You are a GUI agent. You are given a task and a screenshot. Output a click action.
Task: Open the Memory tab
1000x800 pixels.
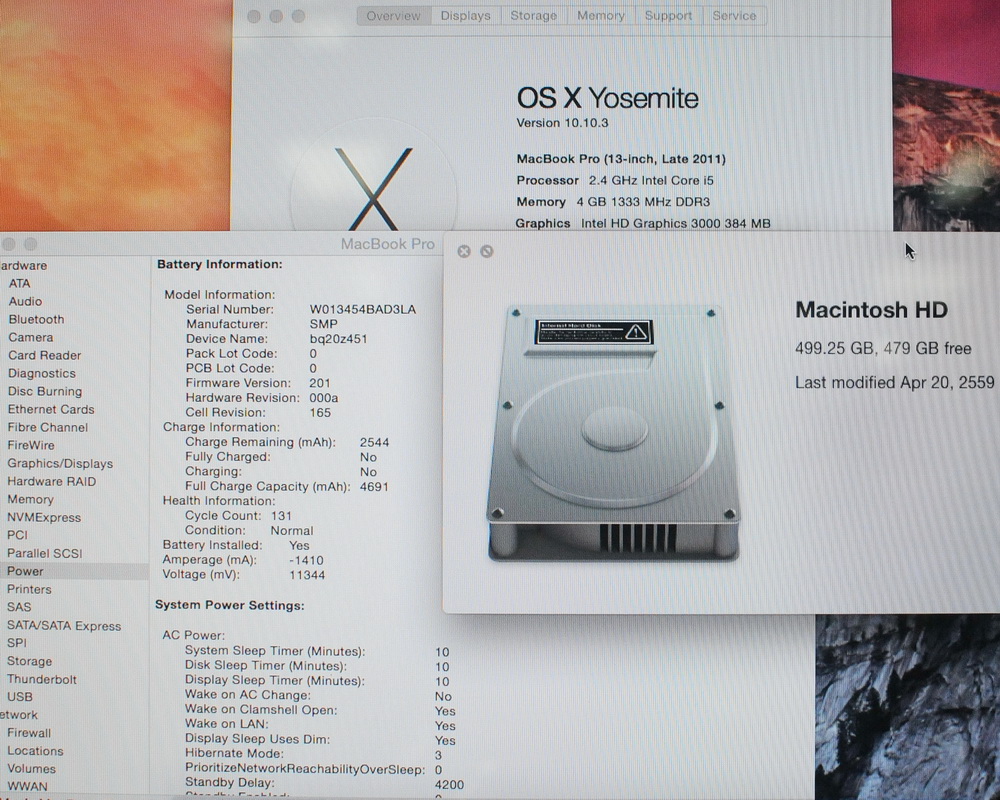click(x=601, y=16)
